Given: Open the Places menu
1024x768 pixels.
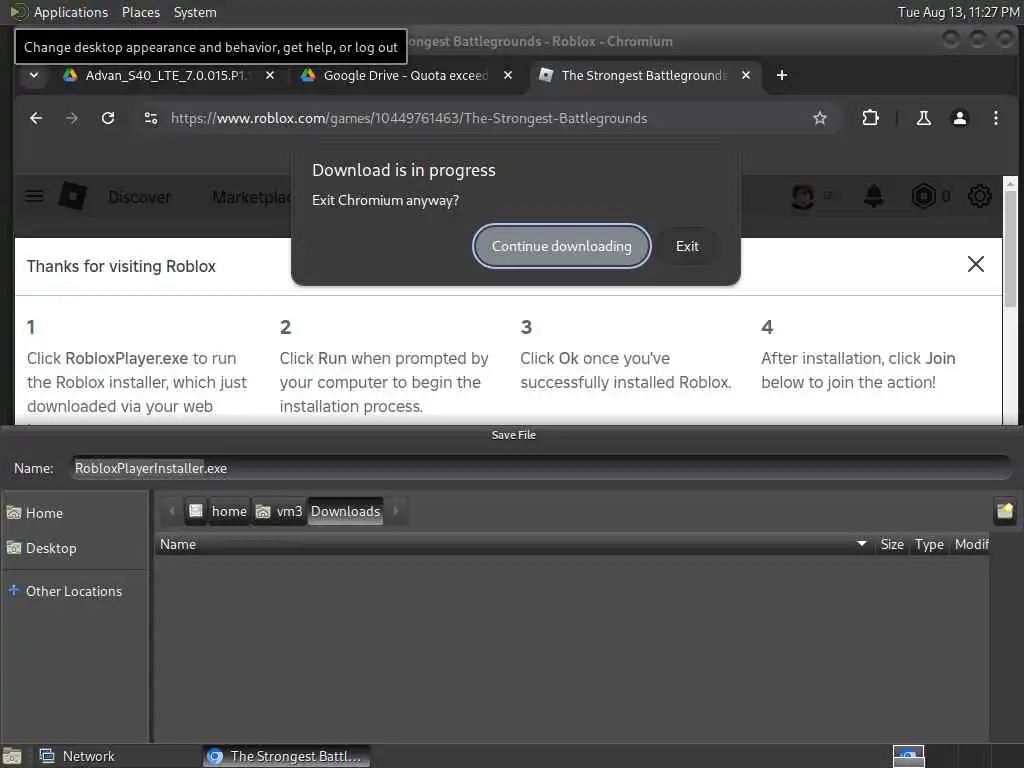Looking at the screenshot, I should 140,12.
